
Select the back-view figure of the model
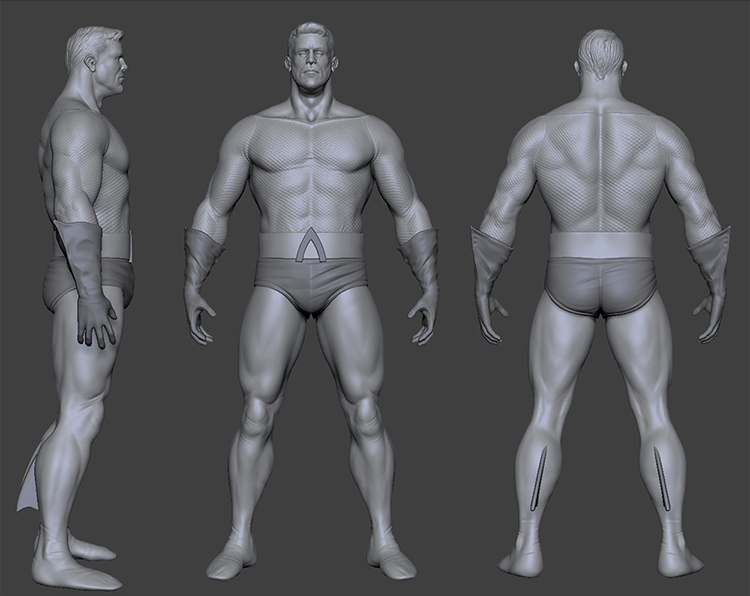600,304
